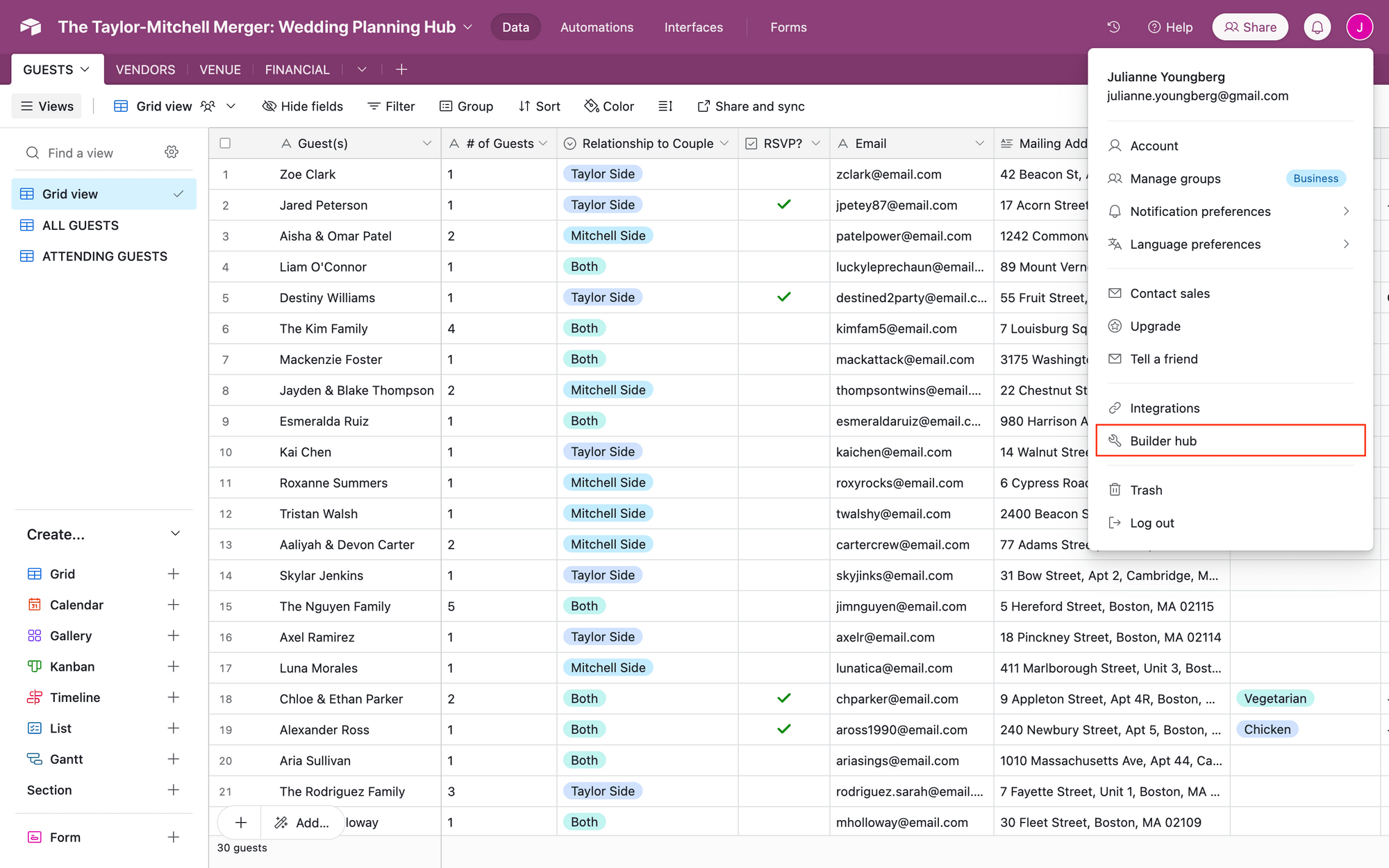Expand the additional tabs chevron menu

click(362, 69)
